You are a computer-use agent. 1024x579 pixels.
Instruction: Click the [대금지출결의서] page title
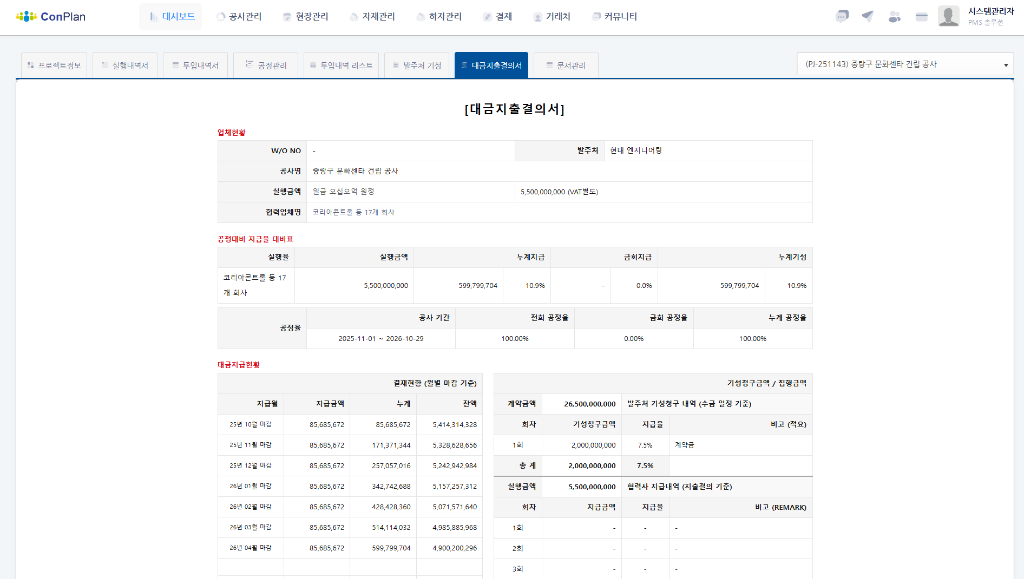coord(515,109)
